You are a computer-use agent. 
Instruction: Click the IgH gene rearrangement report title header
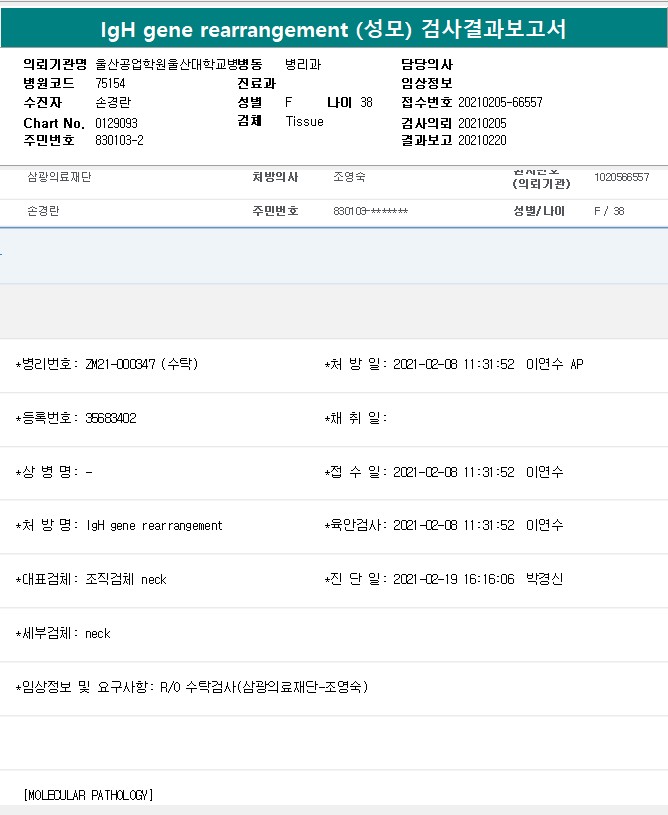pyautogui.click(x=334, y=30)
